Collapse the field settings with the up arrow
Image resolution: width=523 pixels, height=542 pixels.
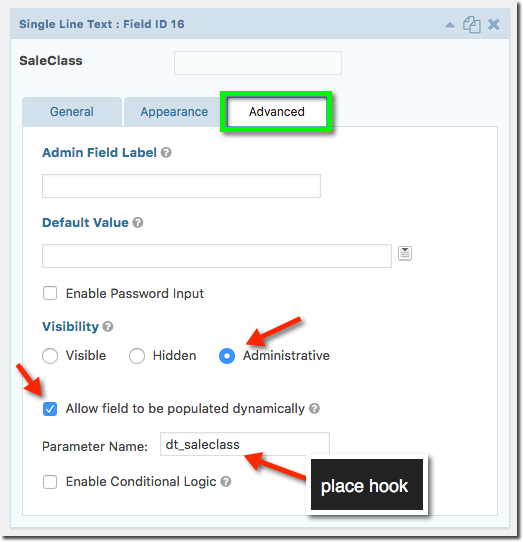[x=449, y=25]
